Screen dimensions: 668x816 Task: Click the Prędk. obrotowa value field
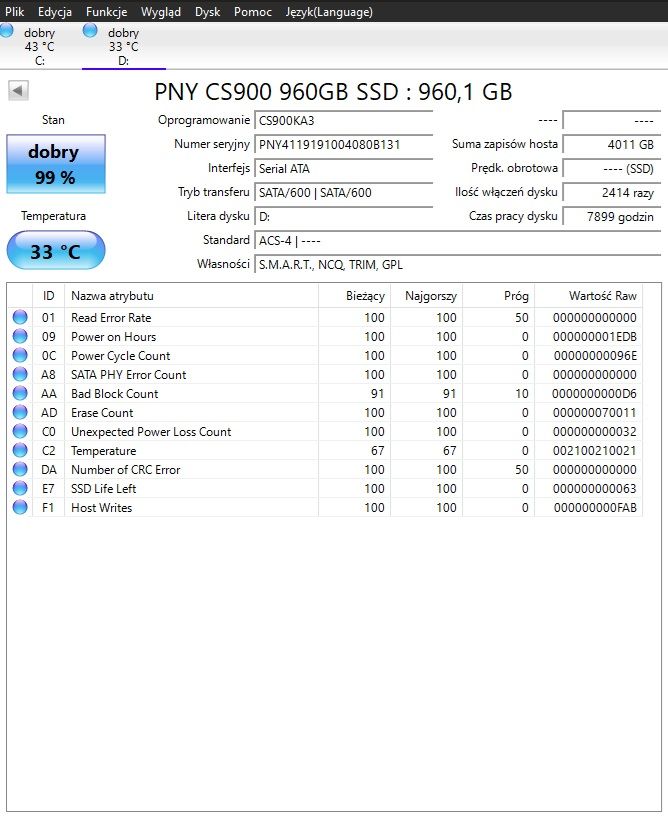click(x=611, y=169)
